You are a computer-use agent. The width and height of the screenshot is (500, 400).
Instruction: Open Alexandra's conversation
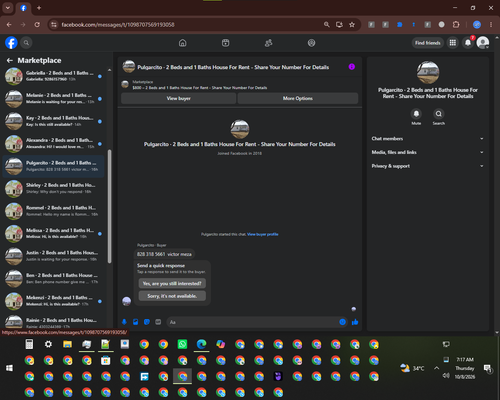tap(54, 143)
